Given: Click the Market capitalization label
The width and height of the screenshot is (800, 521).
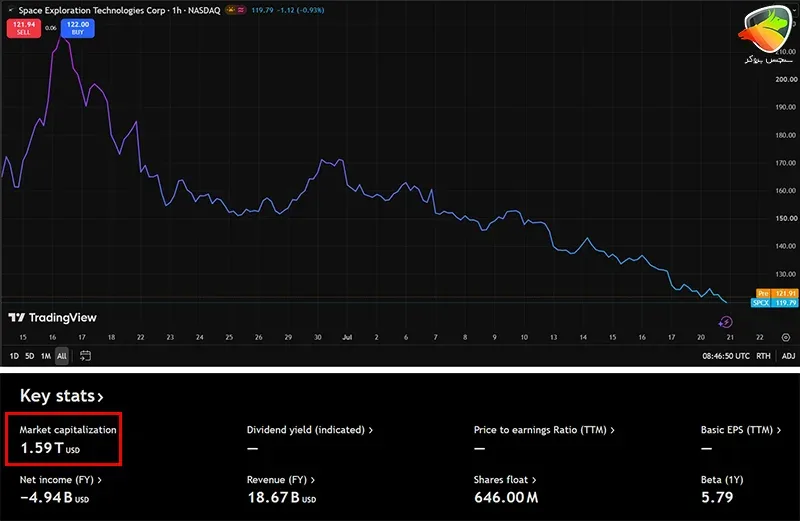Looking at the screenshot, I should point(68,430).
